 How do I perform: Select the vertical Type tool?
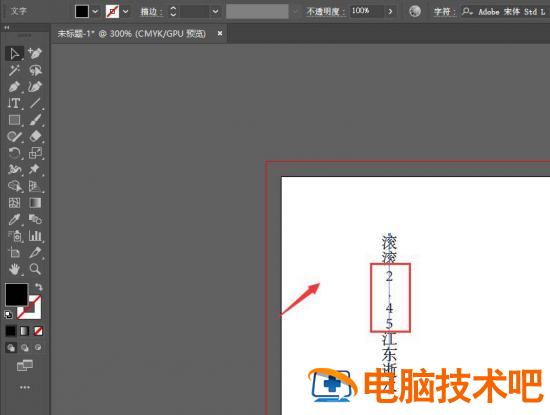pyautogui.click(x=14, y=103)
